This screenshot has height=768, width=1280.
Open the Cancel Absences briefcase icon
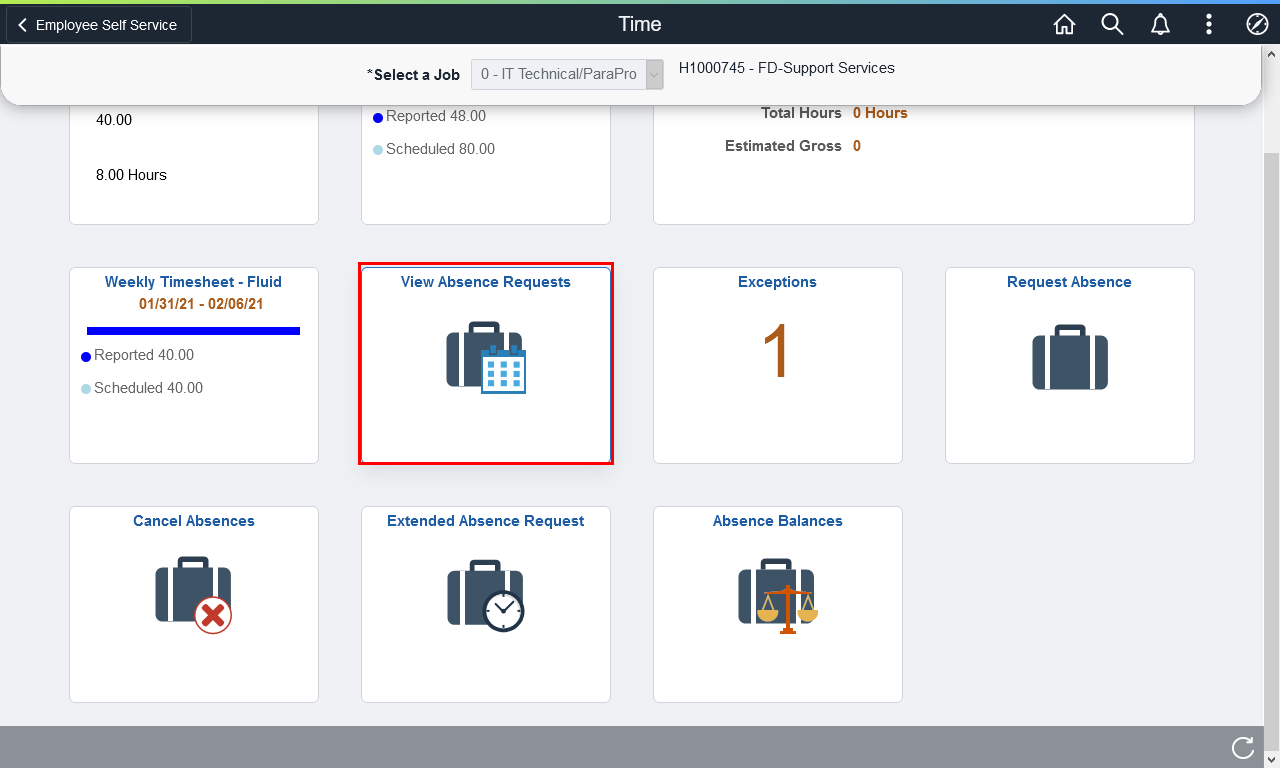click(194, 595)
